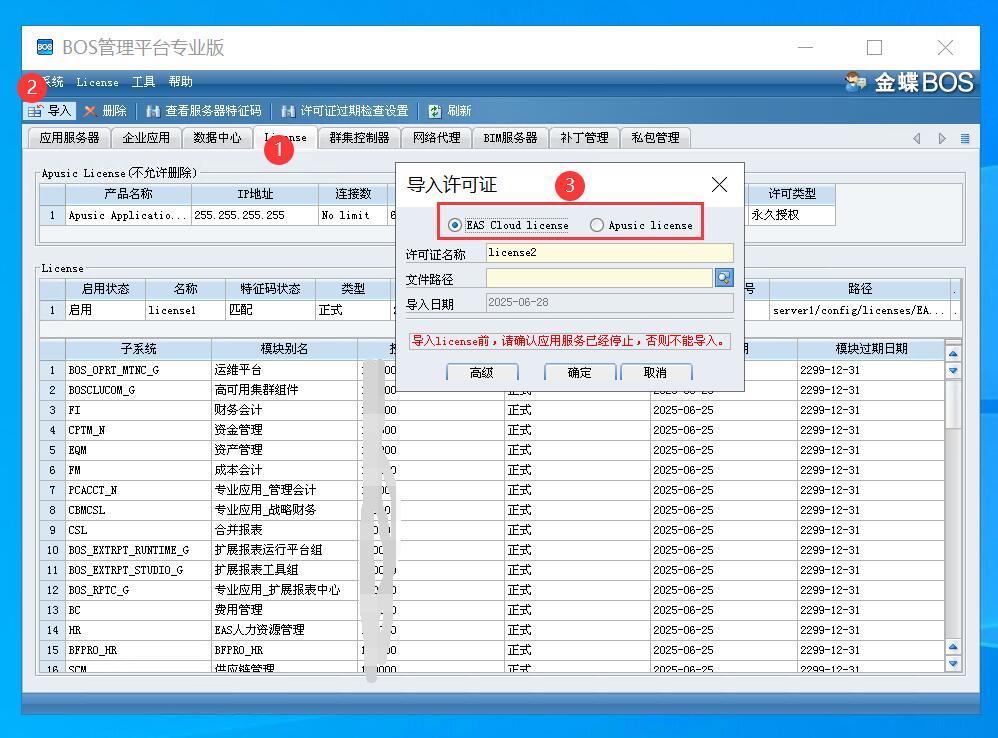Switch to the 私包管理 tab
998x738 pixels.
[655, 137]
